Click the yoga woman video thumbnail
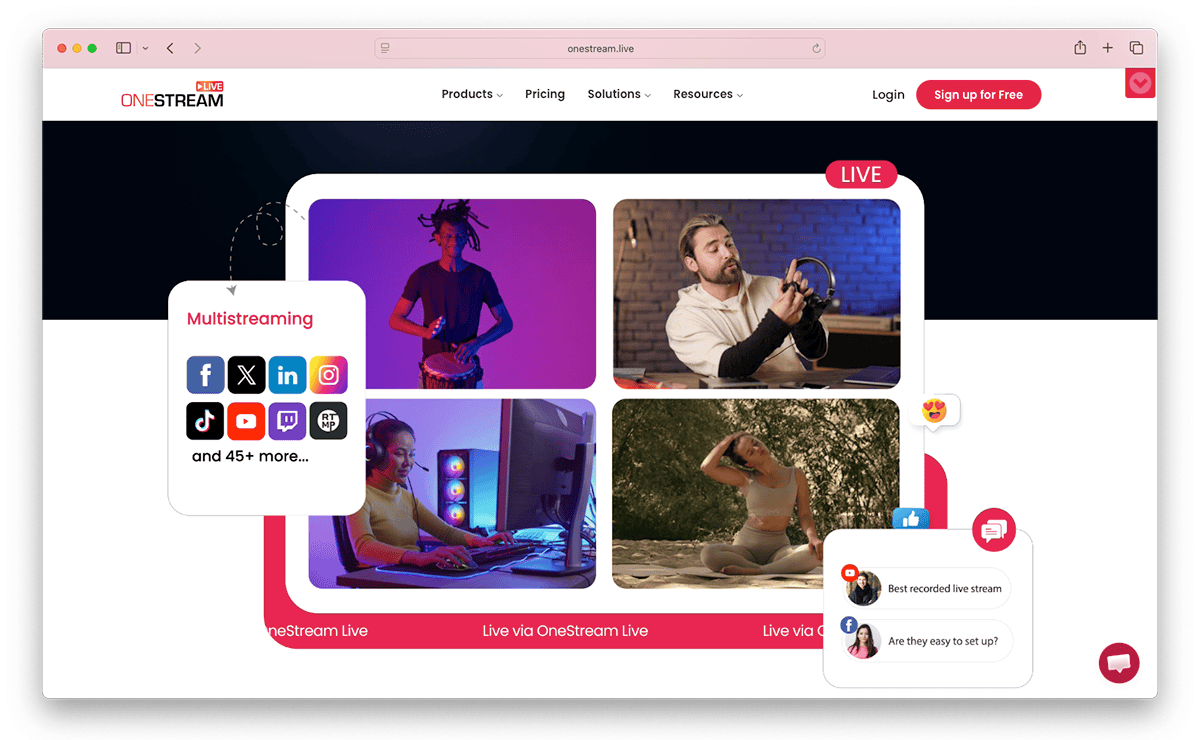1200x740 pixels. coord(756,493)
